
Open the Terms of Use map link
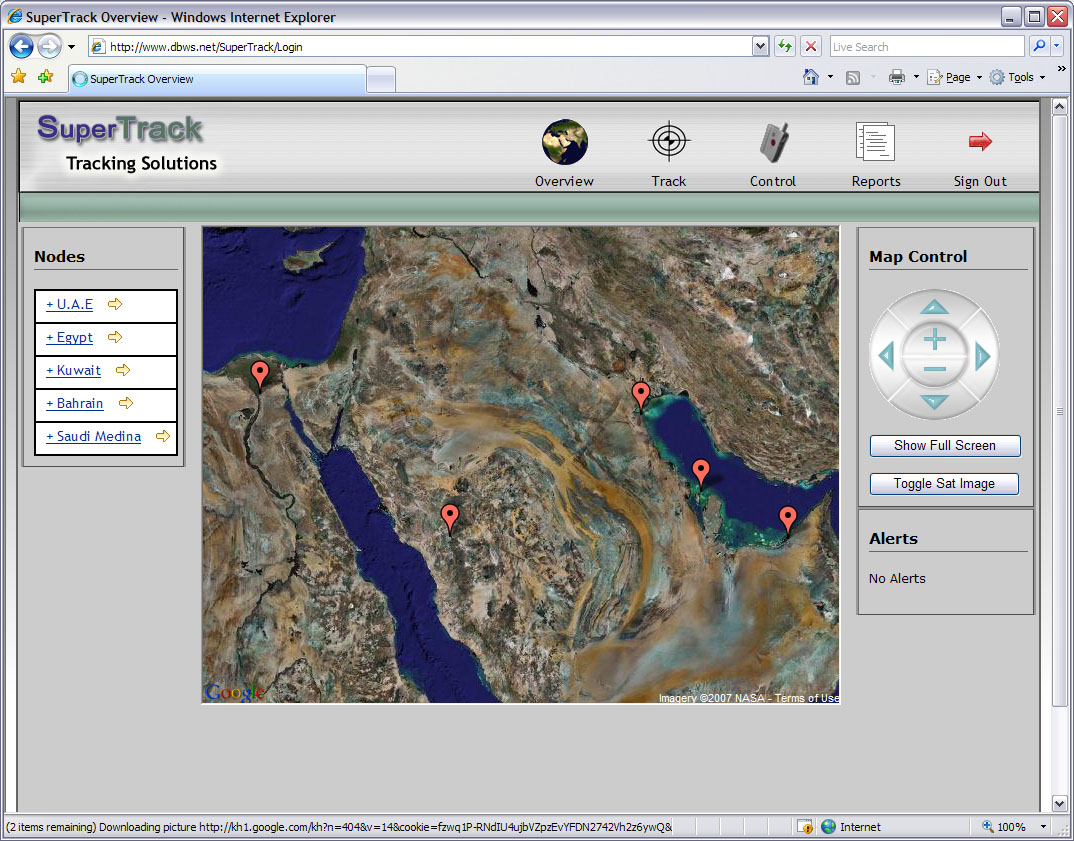tap(807, 698)
